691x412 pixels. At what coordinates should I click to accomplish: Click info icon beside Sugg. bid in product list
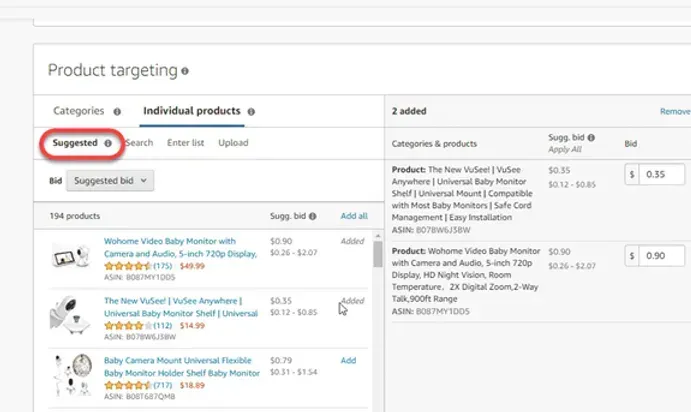(x=312, y=216)
